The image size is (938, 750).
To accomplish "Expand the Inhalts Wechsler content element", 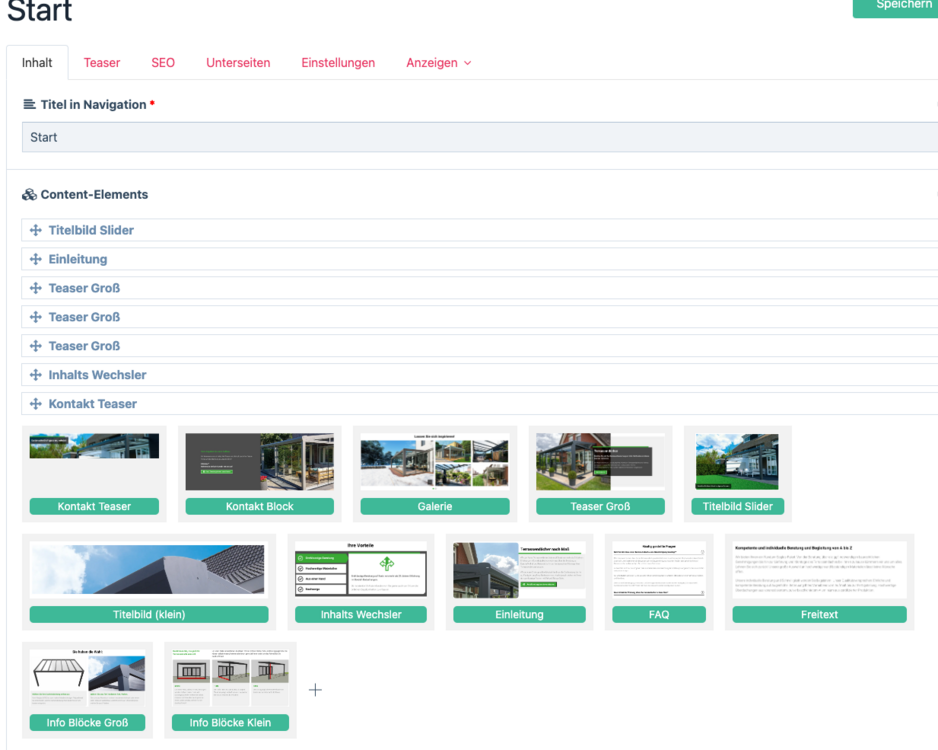I will click(97, 375).
